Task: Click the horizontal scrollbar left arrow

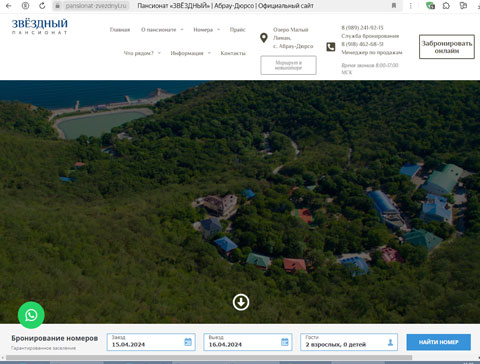Action: pyautogui.click(x=2, y=358)
